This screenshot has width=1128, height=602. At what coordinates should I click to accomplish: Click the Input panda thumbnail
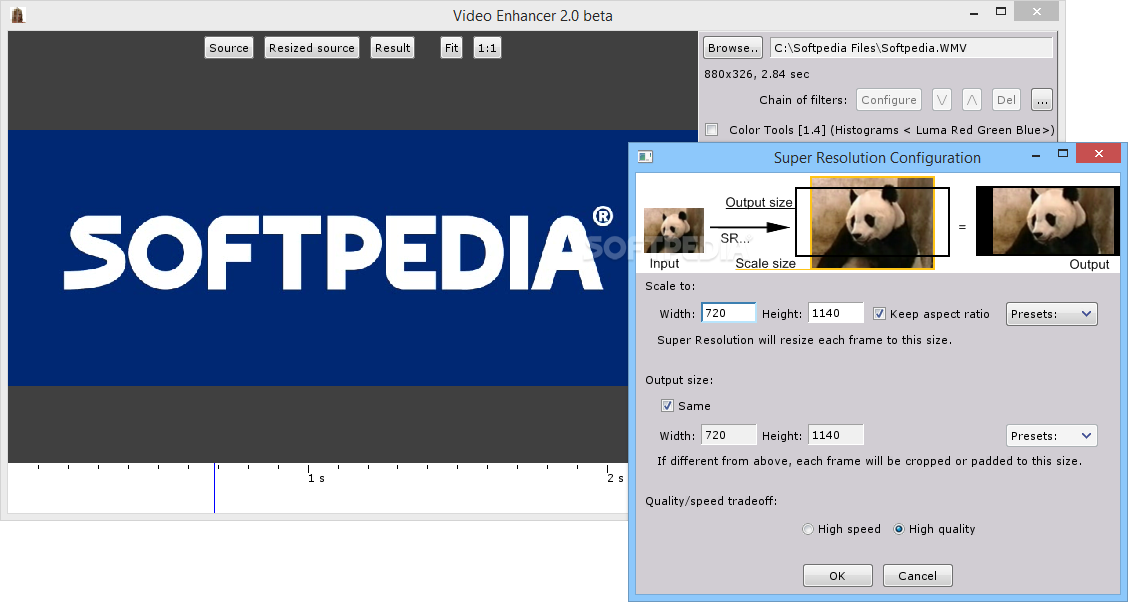[673, 231]
